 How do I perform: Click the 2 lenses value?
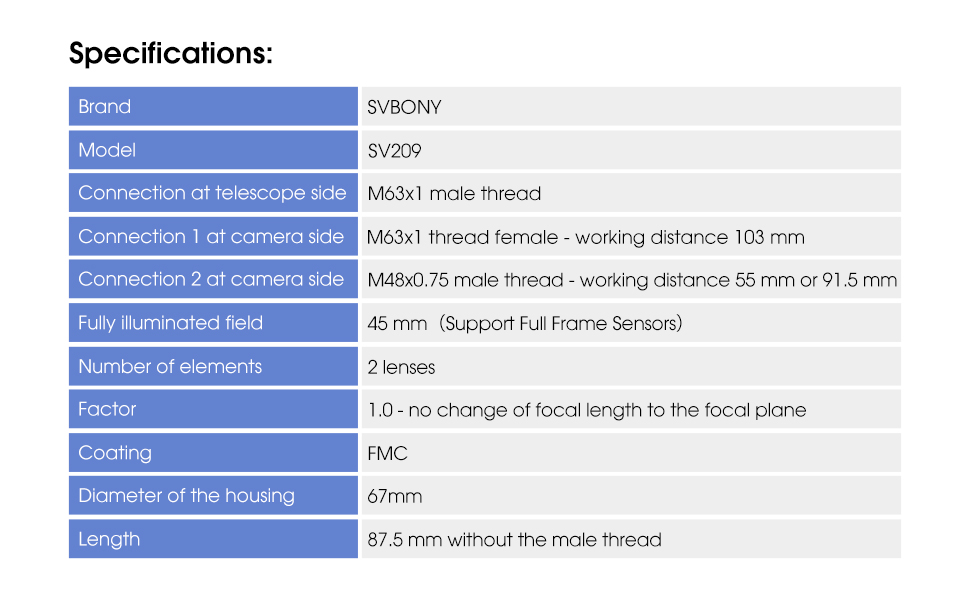(x=401, y=367)
